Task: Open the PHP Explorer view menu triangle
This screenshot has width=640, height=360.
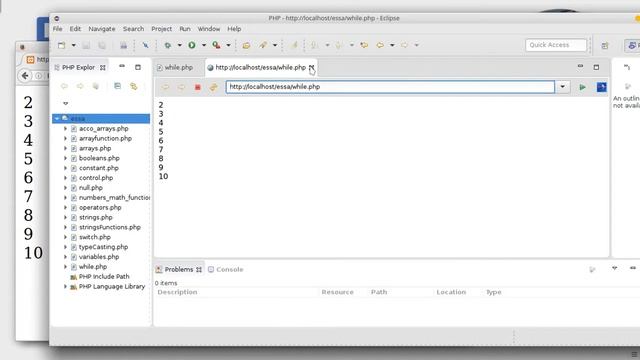Action: [x=65, y=103]
